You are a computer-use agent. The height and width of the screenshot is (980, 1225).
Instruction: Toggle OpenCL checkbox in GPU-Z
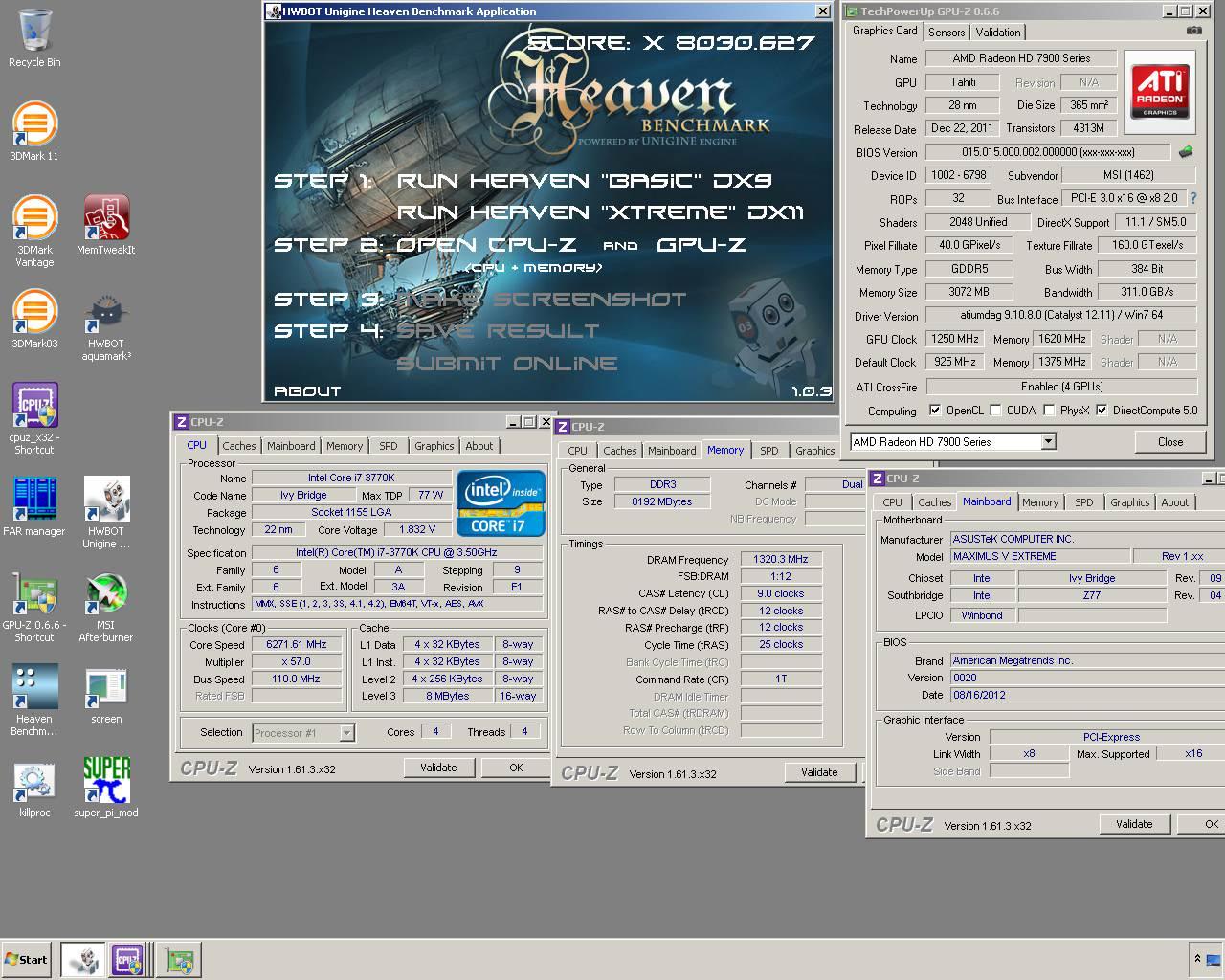tap(935, 411)
